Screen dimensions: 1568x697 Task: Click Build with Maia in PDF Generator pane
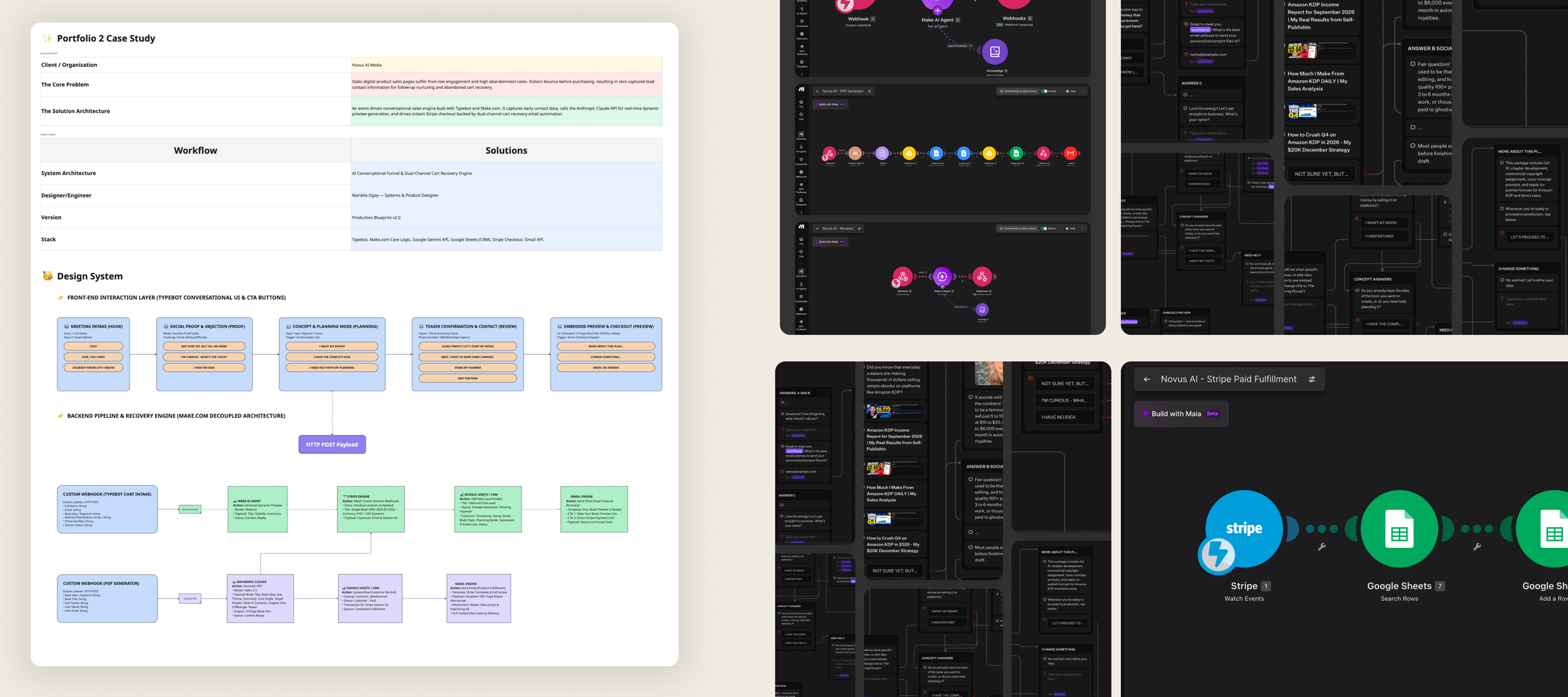[830, 105]
